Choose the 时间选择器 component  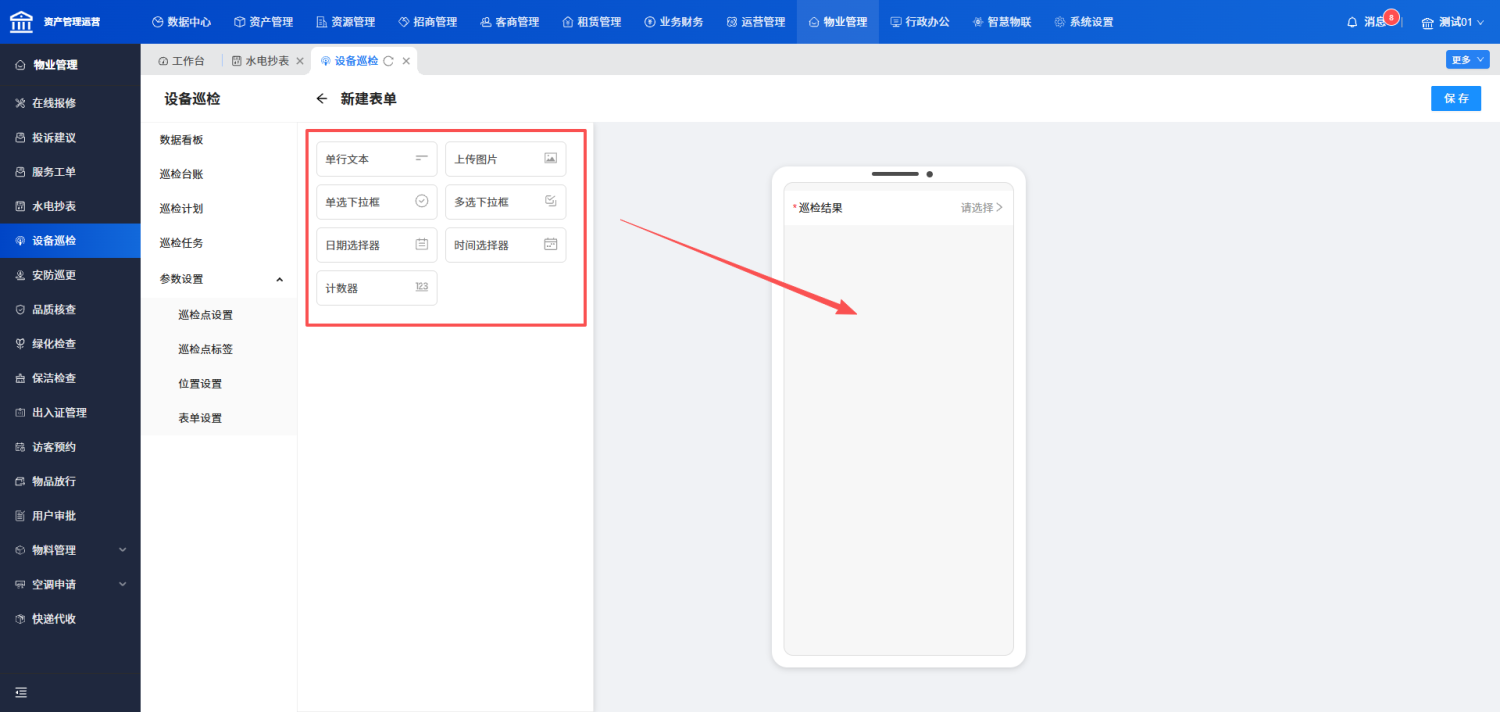pos(505,245)
